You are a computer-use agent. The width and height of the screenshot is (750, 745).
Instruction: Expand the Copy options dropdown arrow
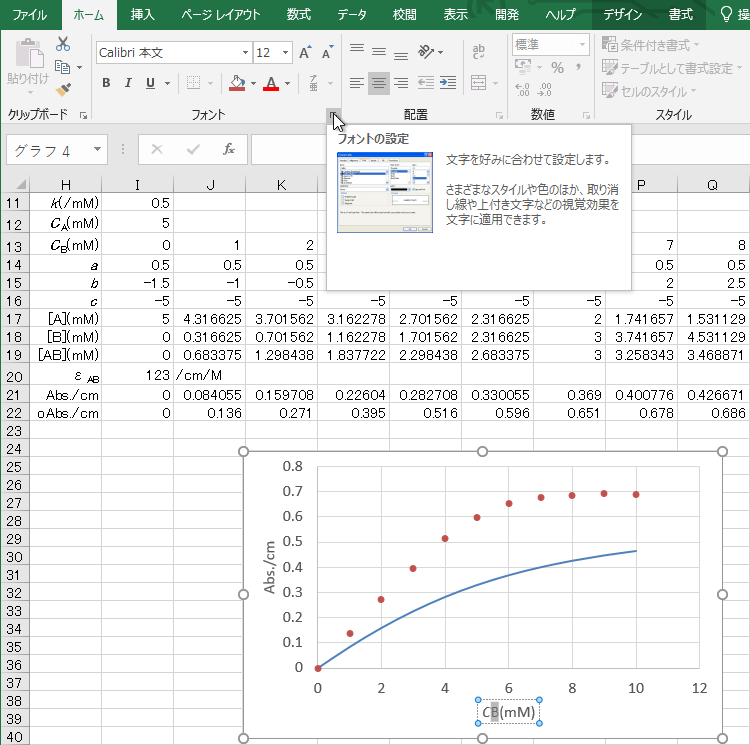pyautogui.click(x=79, y=67)
